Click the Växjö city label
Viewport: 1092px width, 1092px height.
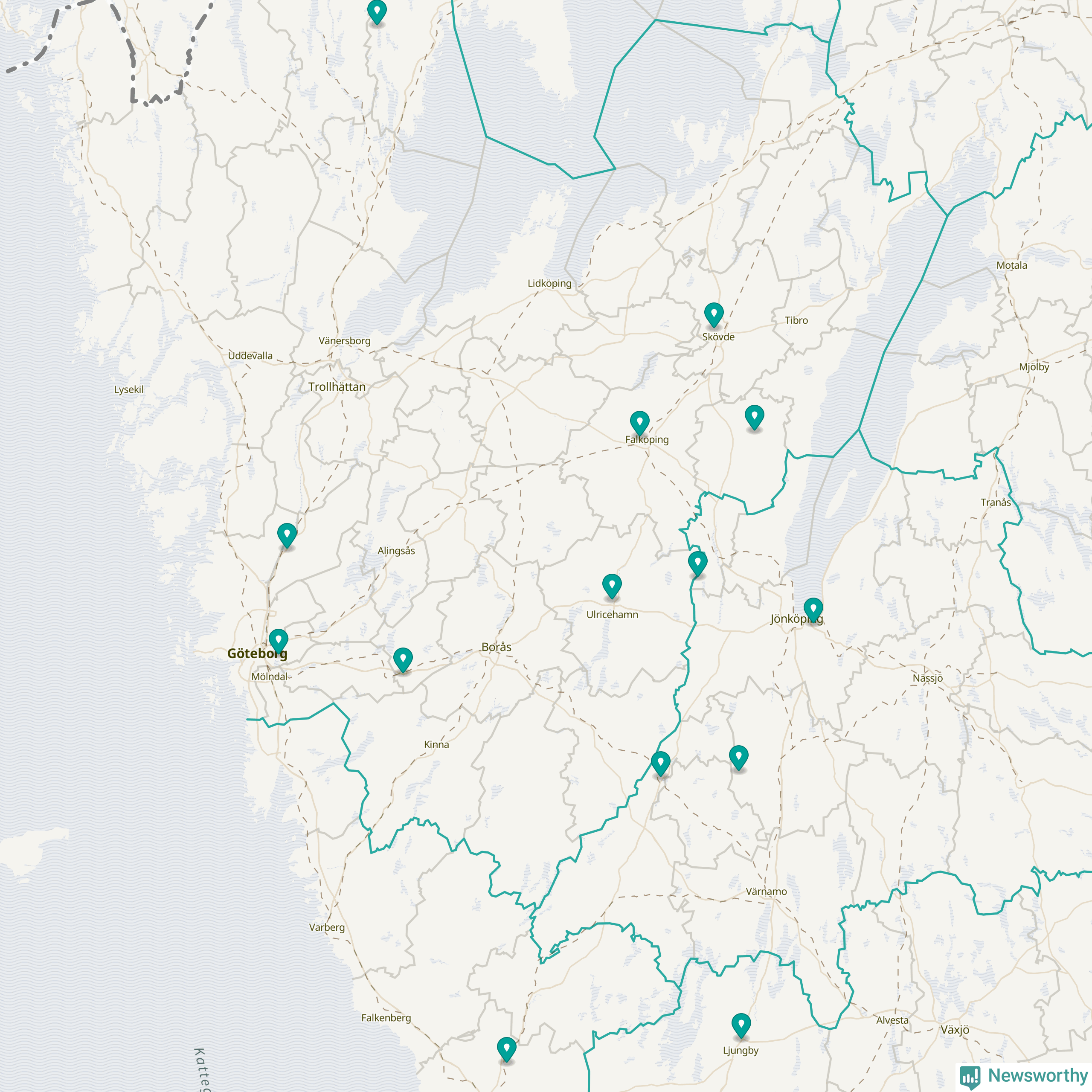(955, 1030)
